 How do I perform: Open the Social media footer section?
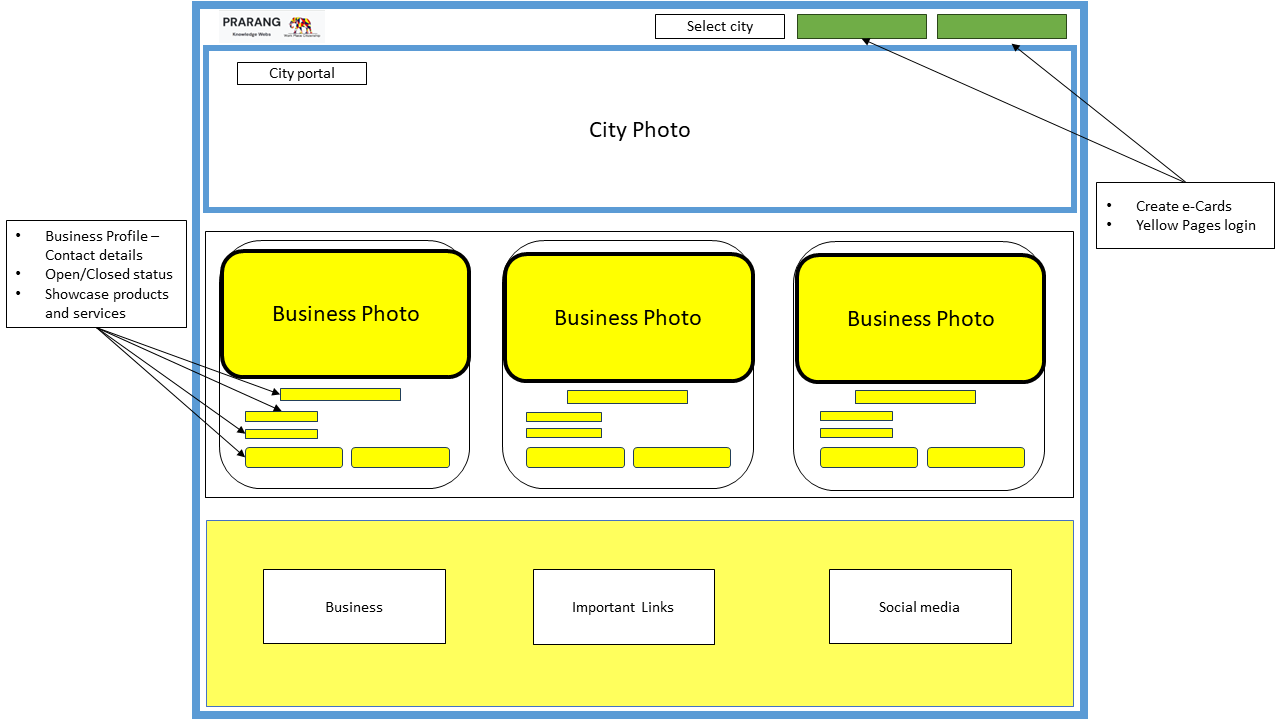[x=919, y=606]
